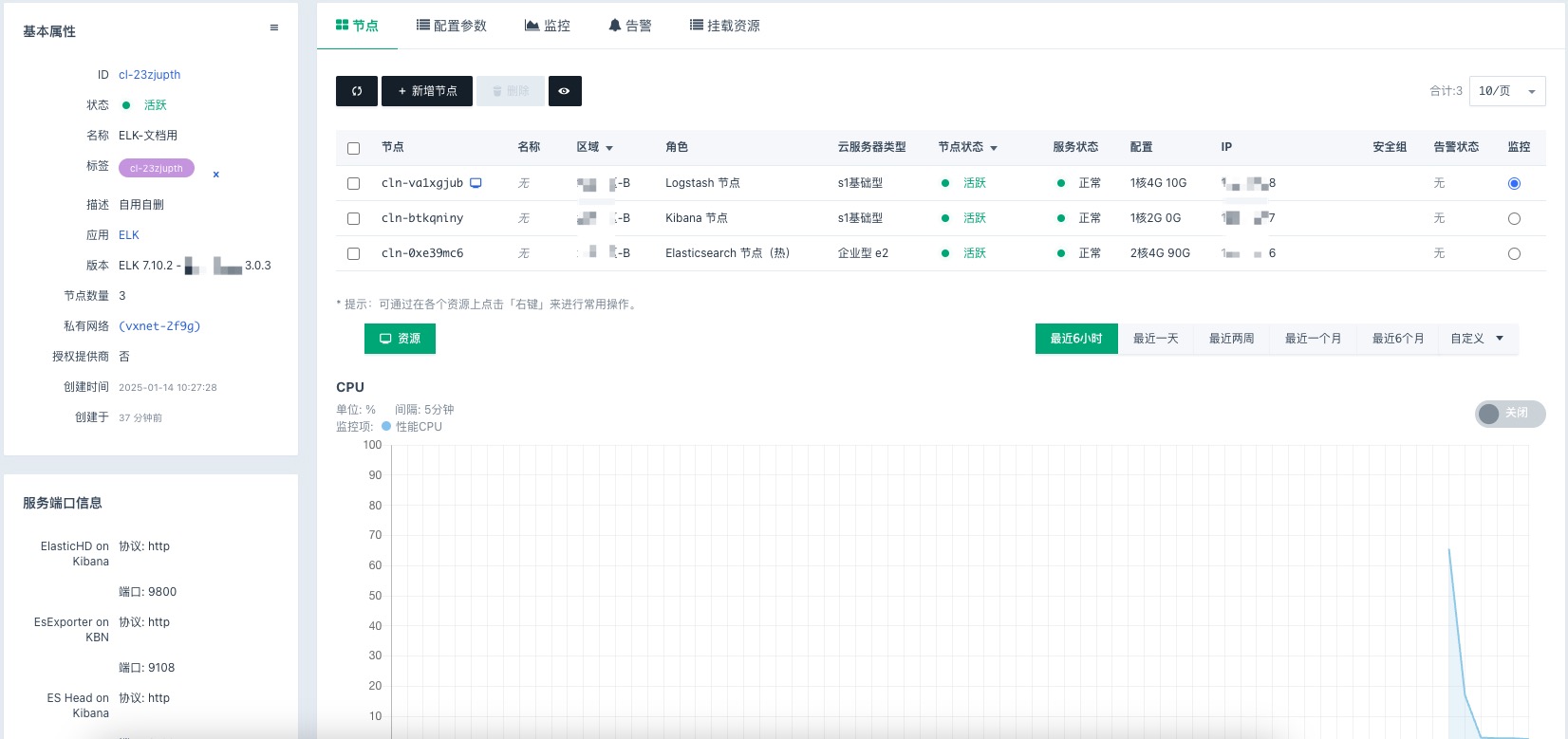The width and height of the screenshot is (1568, 739).
Task: Open the cluster ID link cl-23zjupth
Action: pyautogui.click(x=149, y=75)
